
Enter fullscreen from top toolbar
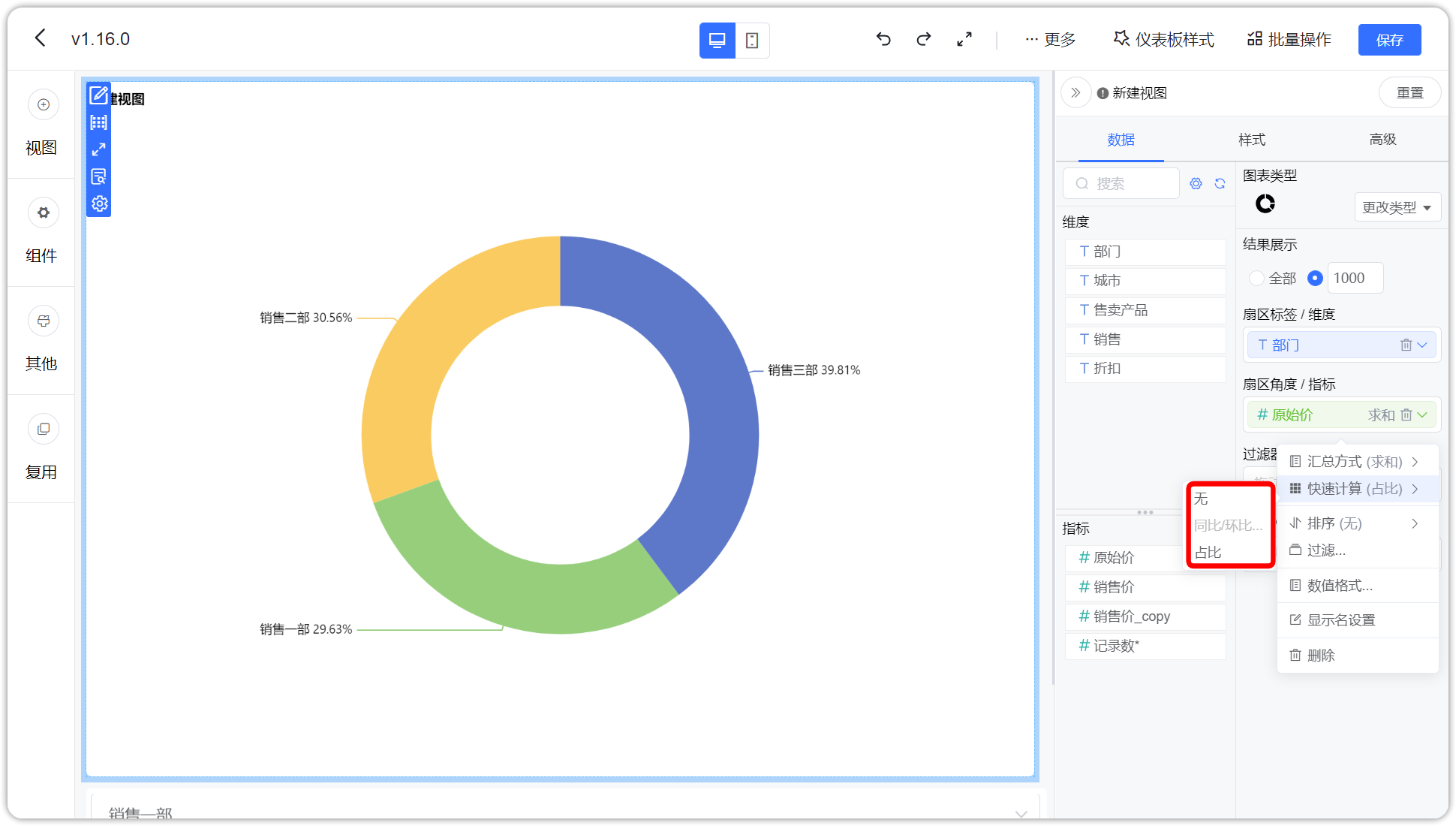click(964, 39)
